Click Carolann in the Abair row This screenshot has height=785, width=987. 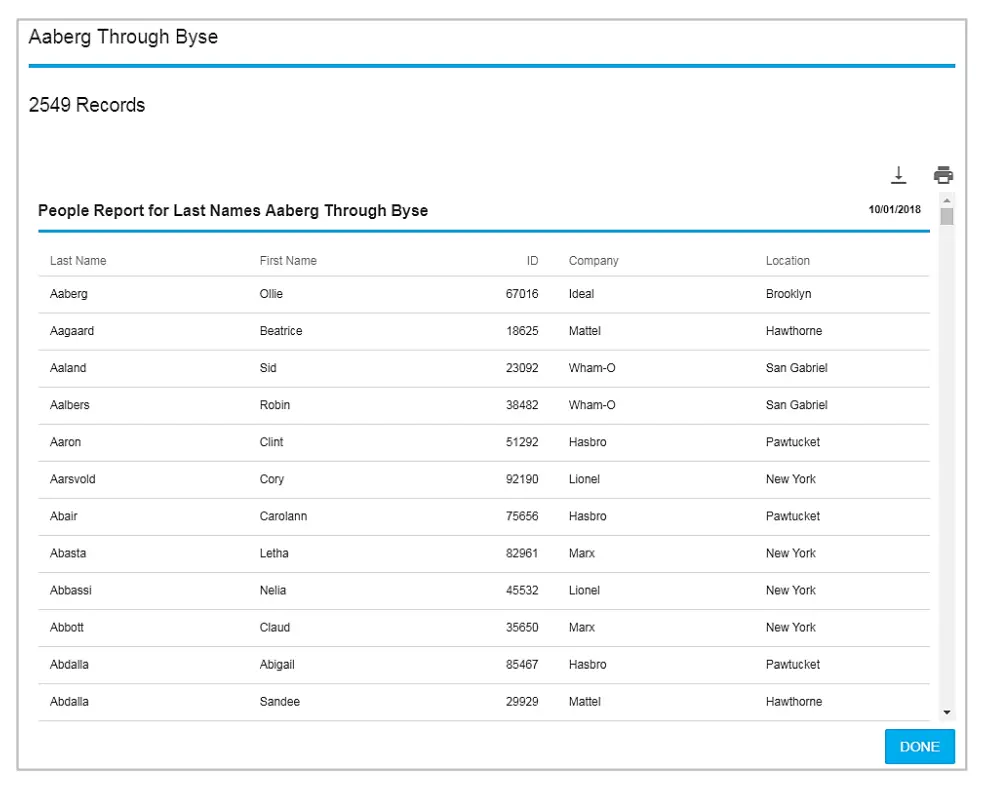click(x=283, y=516)
